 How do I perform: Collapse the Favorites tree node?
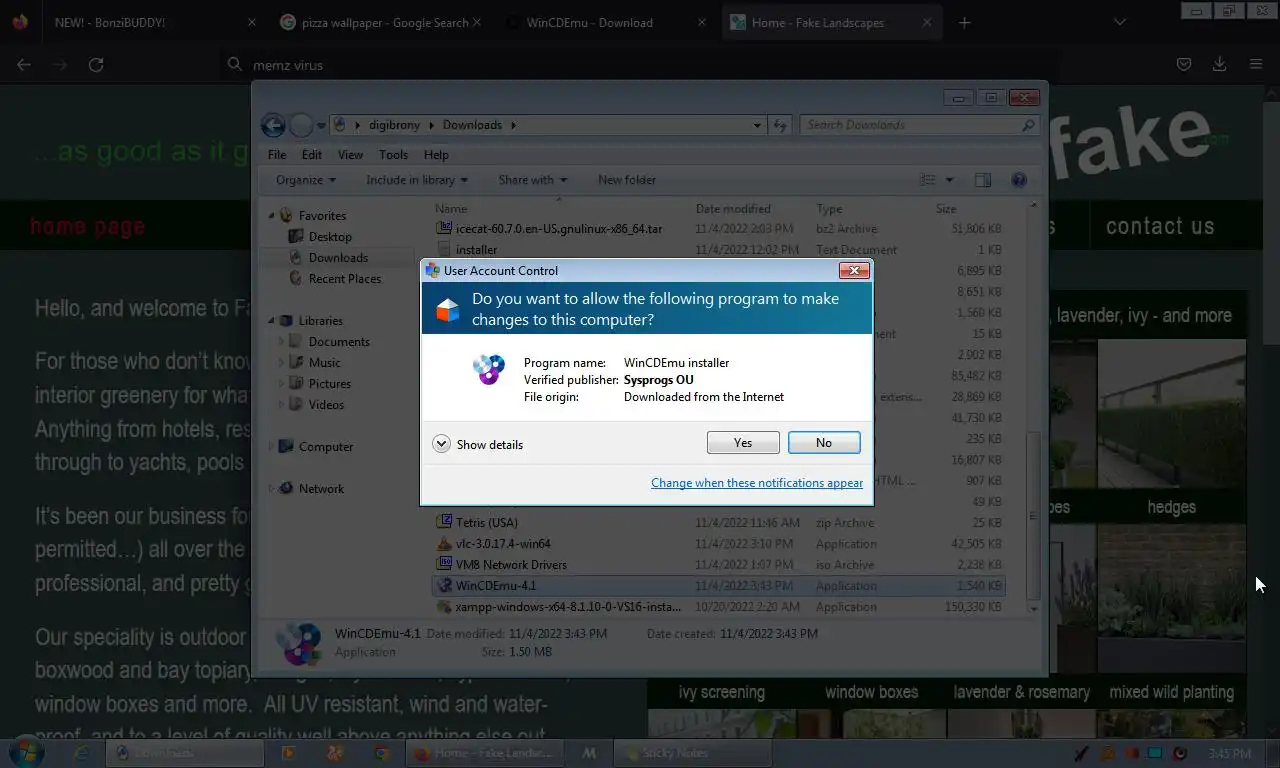tap(271, 215)
